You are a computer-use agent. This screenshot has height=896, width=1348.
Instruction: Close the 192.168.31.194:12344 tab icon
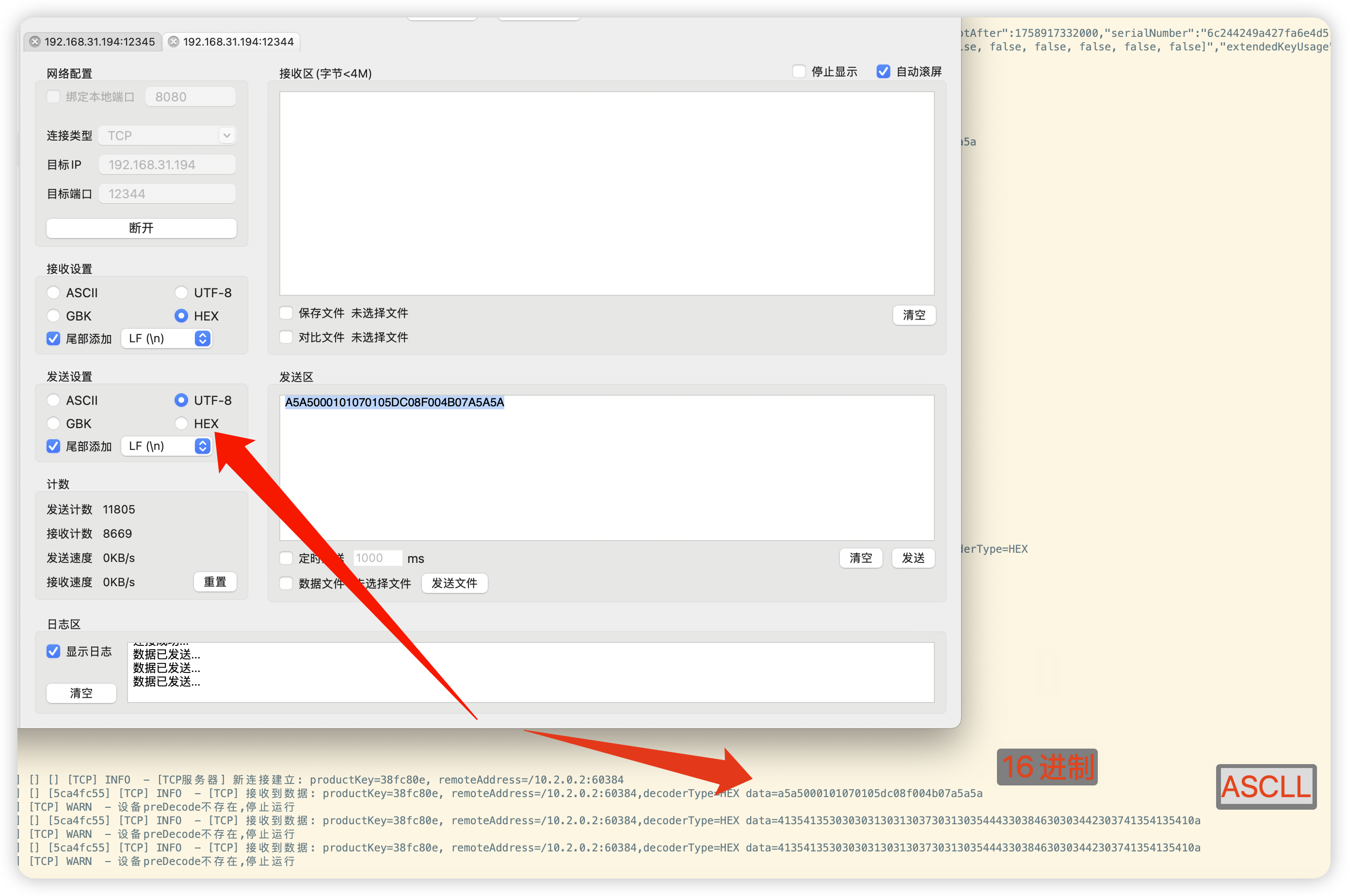click(x=174, y=42)
